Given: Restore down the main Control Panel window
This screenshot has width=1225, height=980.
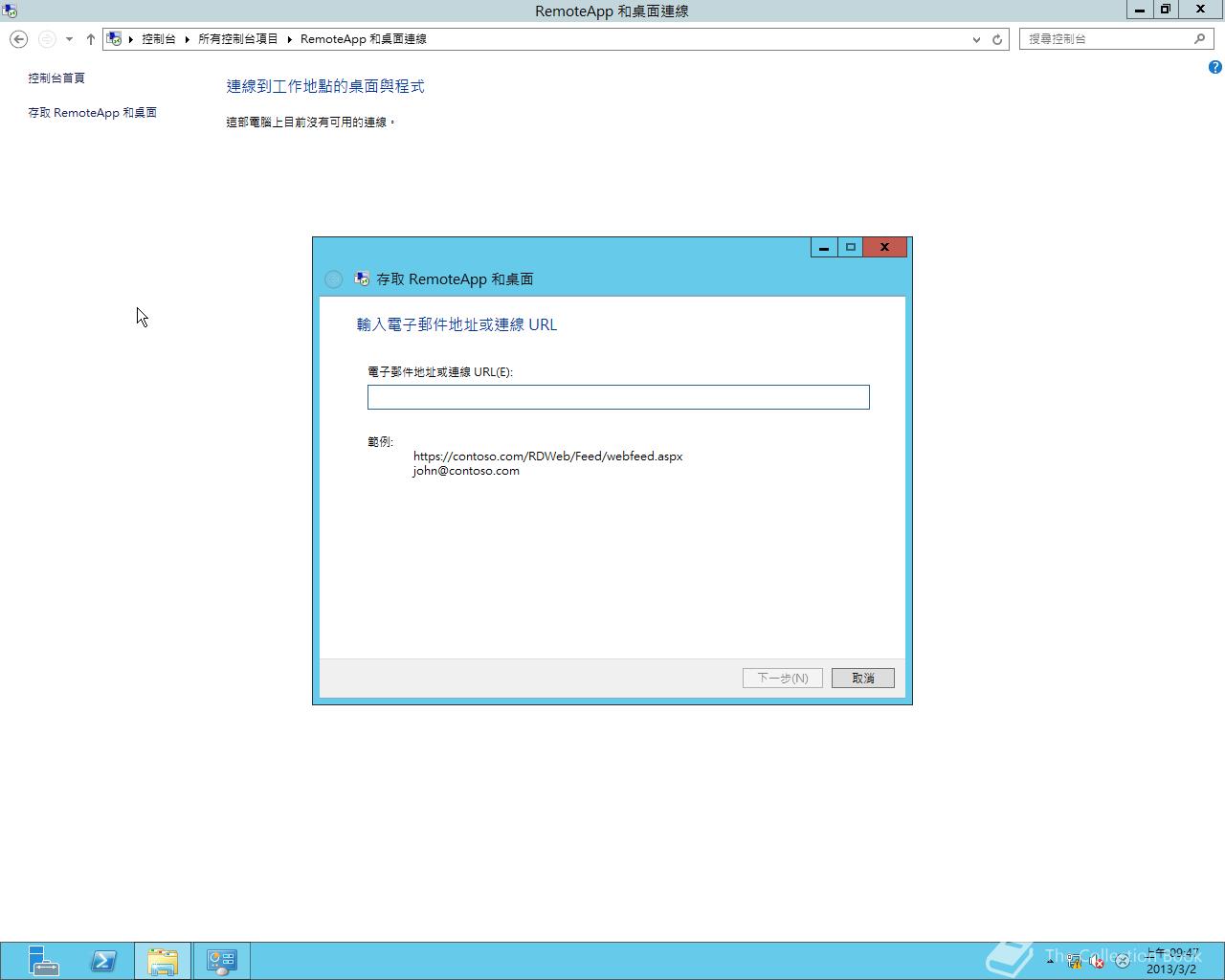Looking at the screenshot, I should (1166, 10).
